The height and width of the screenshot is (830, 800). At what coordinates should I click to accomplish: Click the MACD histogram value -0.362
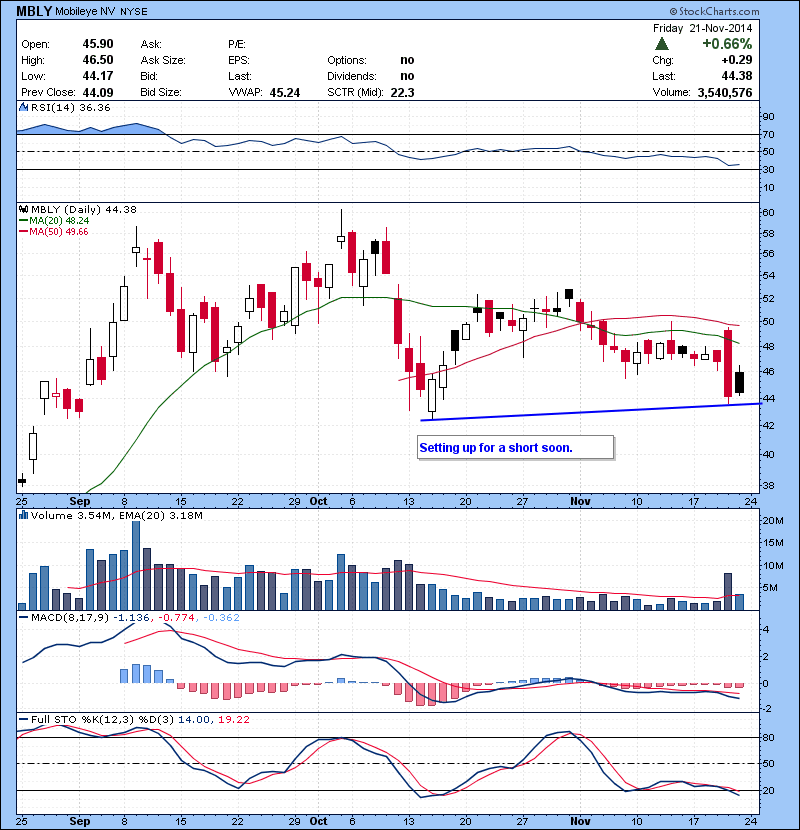(221, 618)
